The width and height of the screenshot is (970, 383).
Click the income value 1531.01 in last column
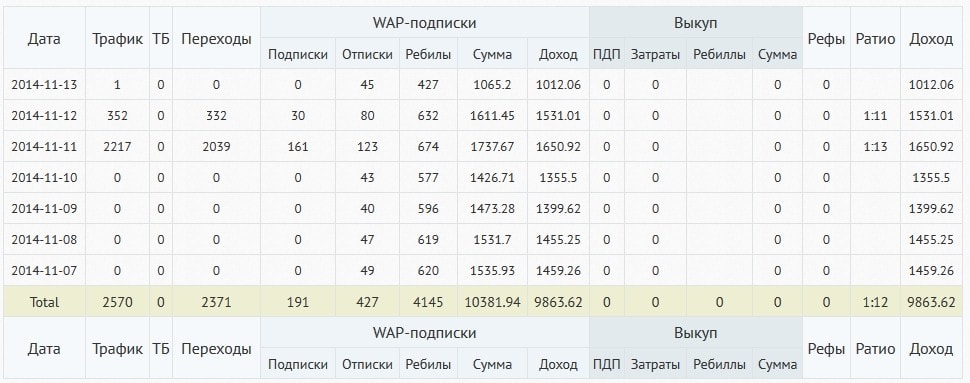[931, 116]
